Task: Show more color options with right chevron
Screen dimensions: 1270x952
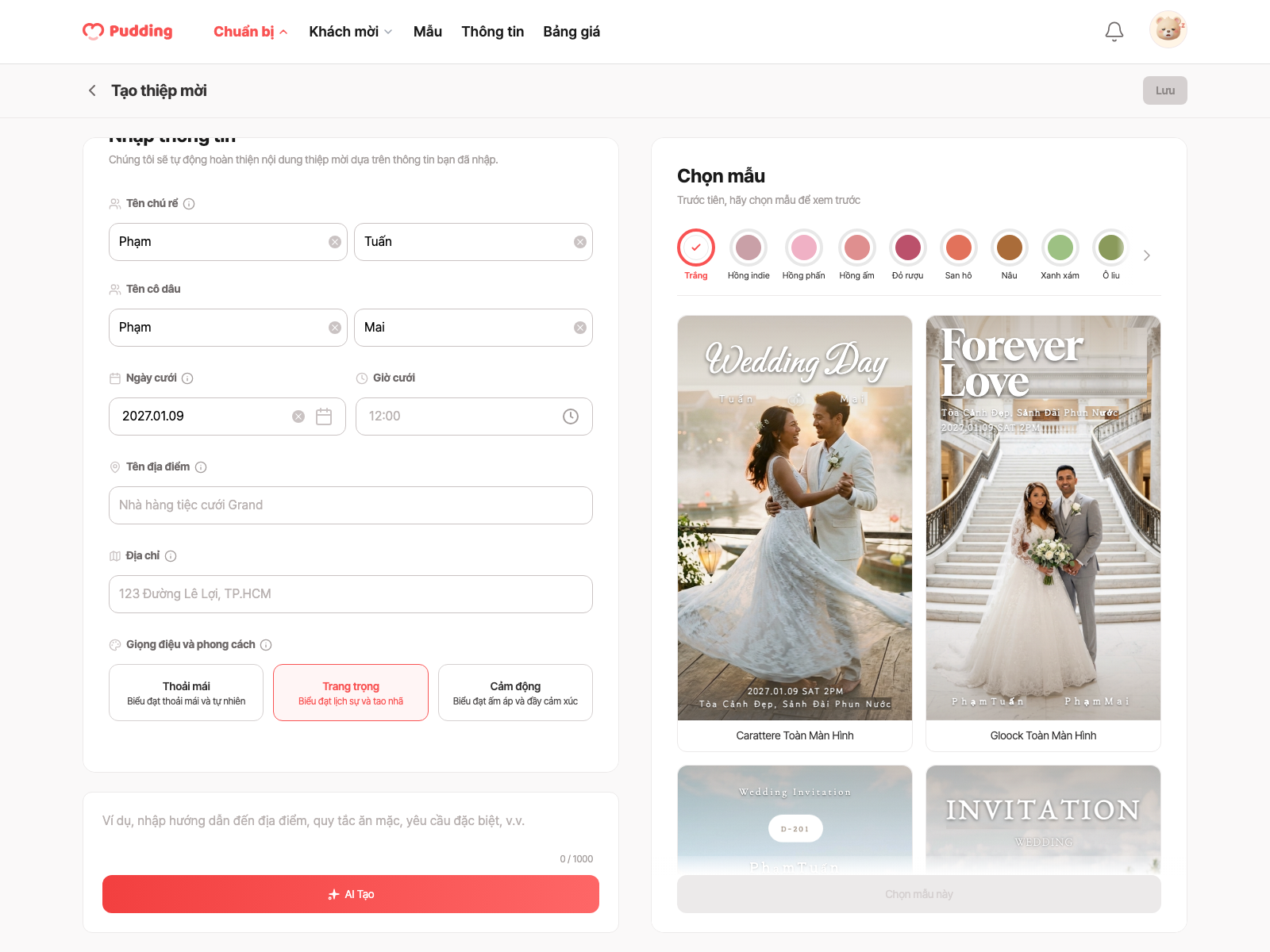Action: coord(1146,255)
